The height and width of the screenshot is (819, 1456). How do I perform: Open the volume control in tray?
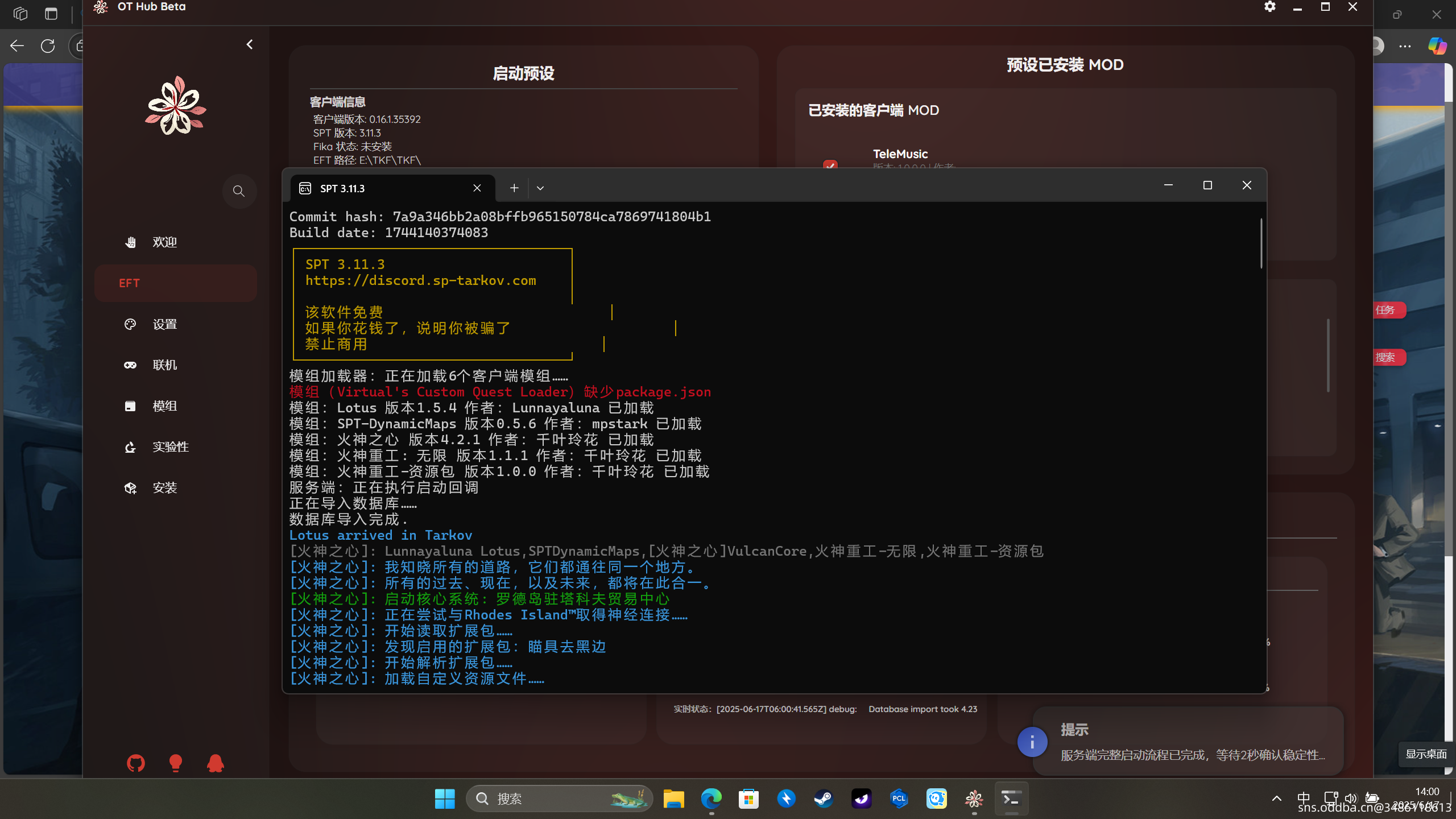1351,799
